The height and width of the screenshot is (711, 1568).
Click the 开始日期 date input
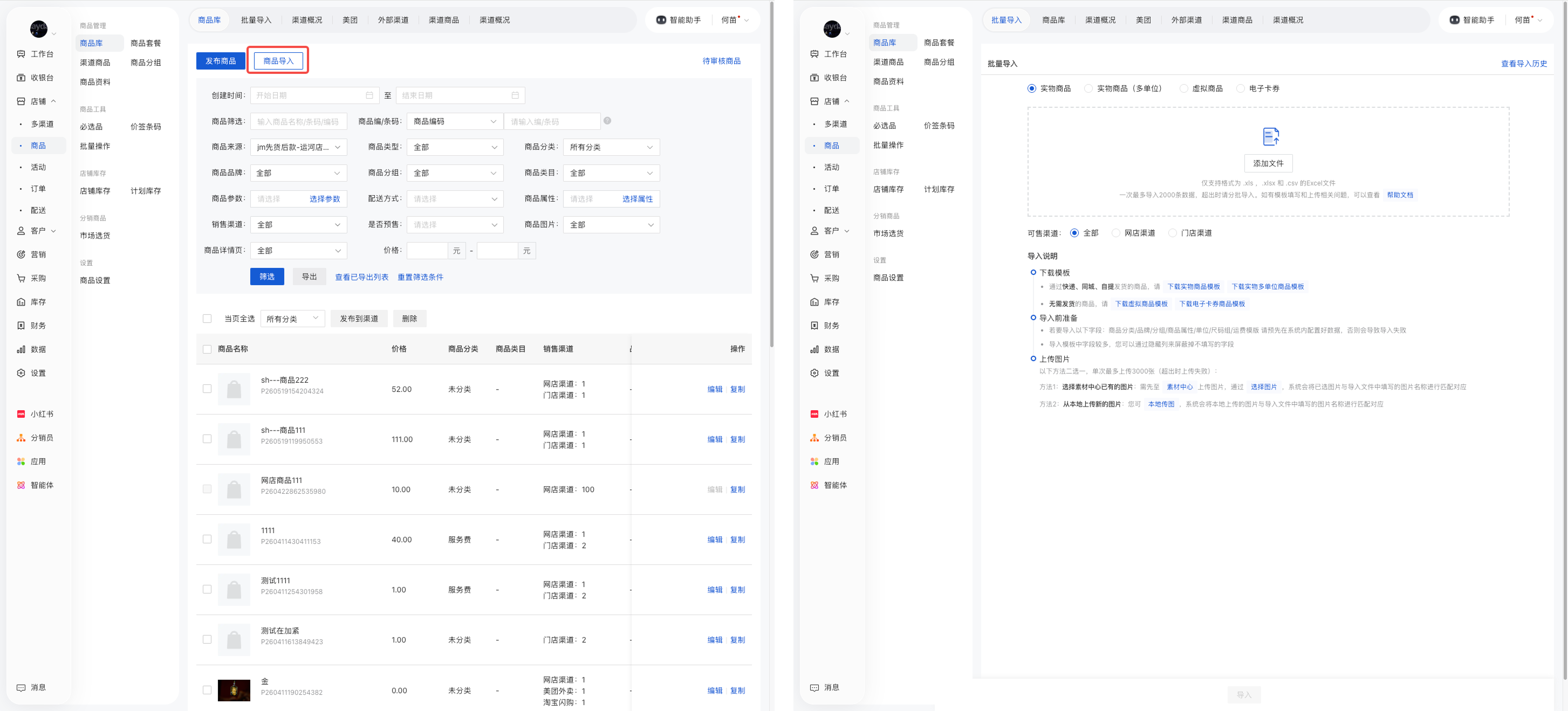click(314, 95)
